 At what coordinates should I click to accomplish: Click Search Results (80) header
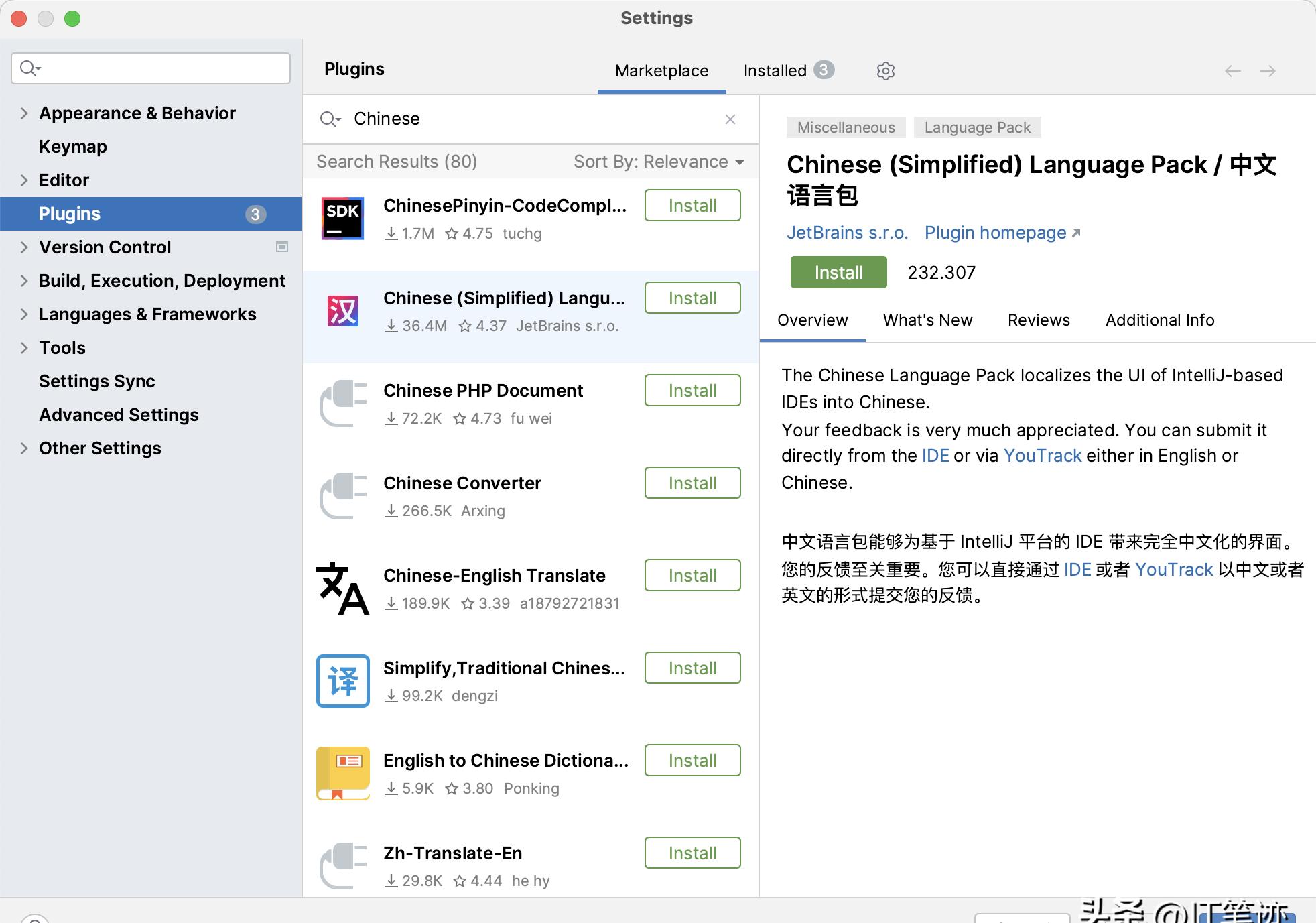[x=397, y=162]
